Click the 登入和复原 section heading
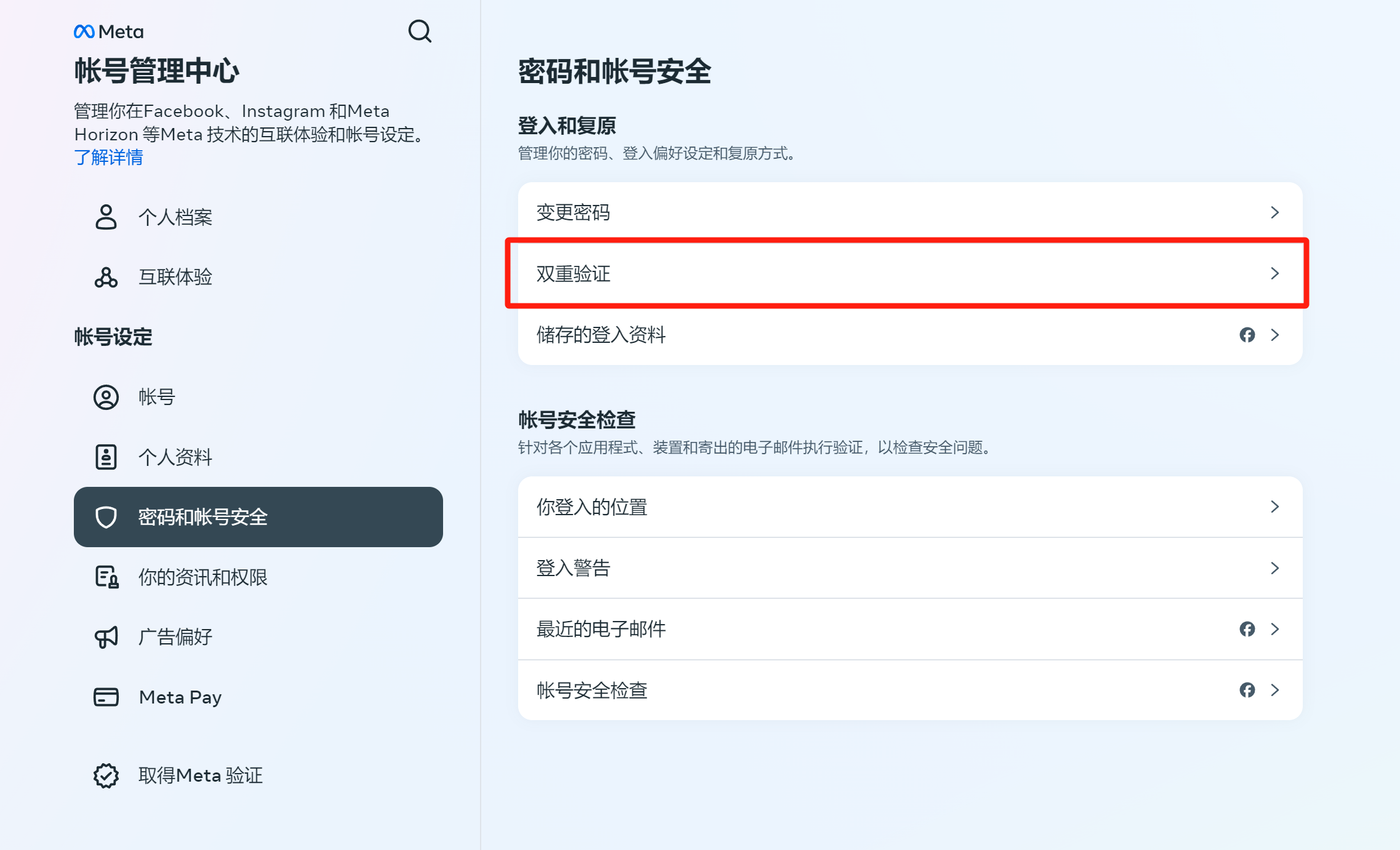This screenshot has height=850, width=1400. tap(567, 126)
